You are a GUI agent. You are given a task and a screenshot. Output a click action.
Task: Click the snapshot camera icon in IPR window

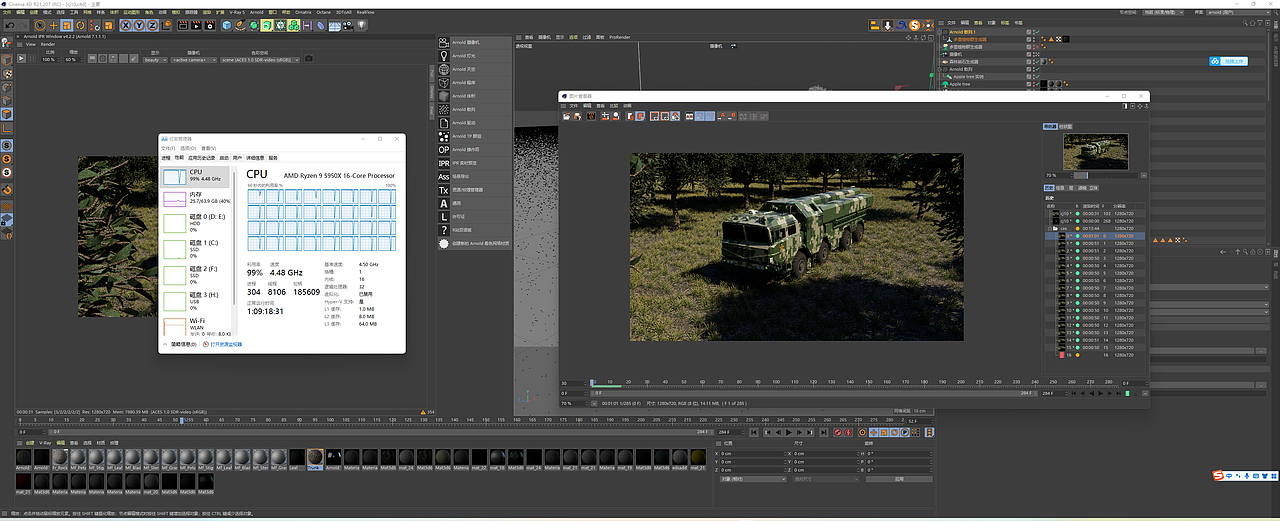coord(309,59)
